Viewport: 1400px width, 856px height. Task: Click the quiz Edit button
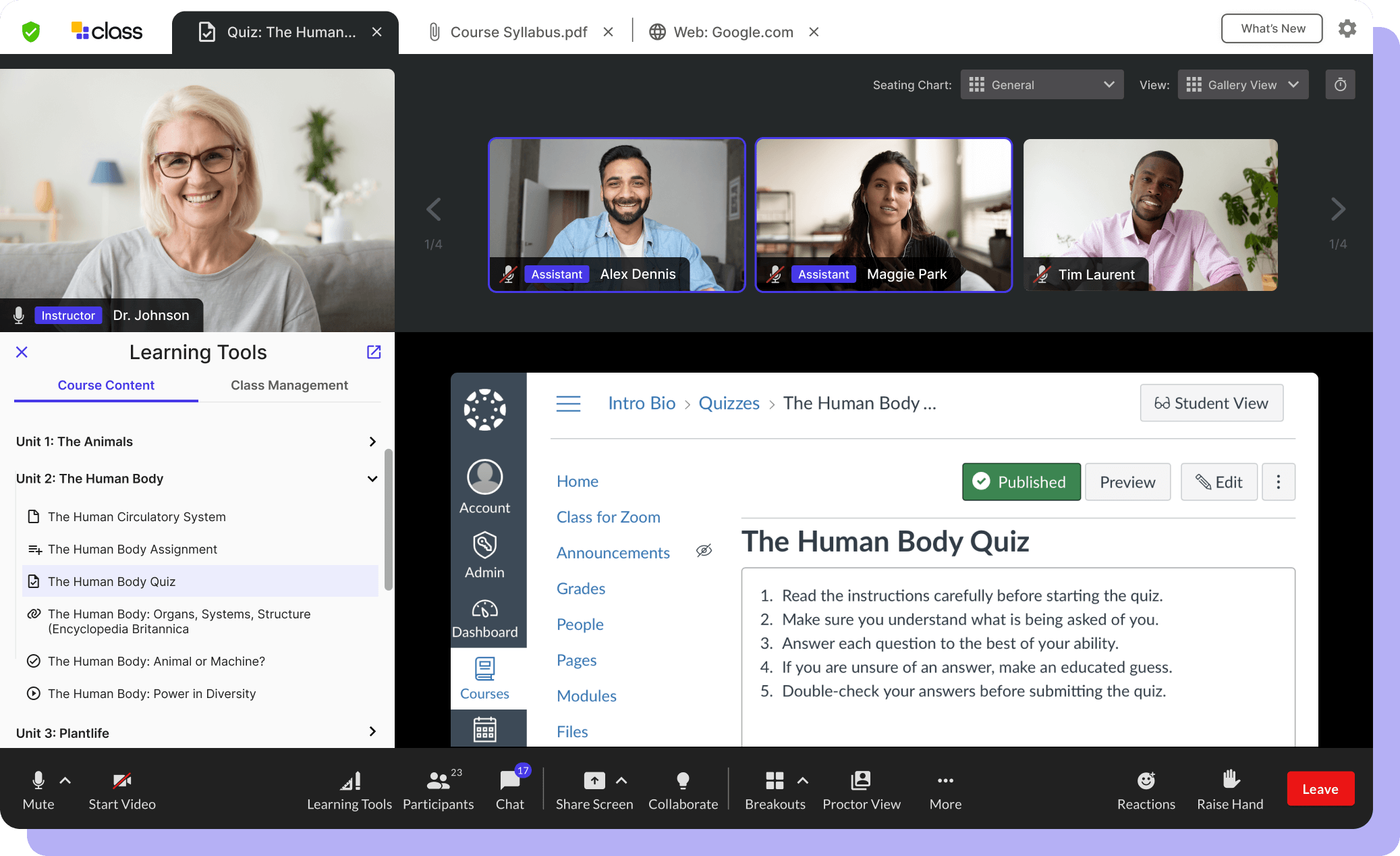click(1219, 482)
